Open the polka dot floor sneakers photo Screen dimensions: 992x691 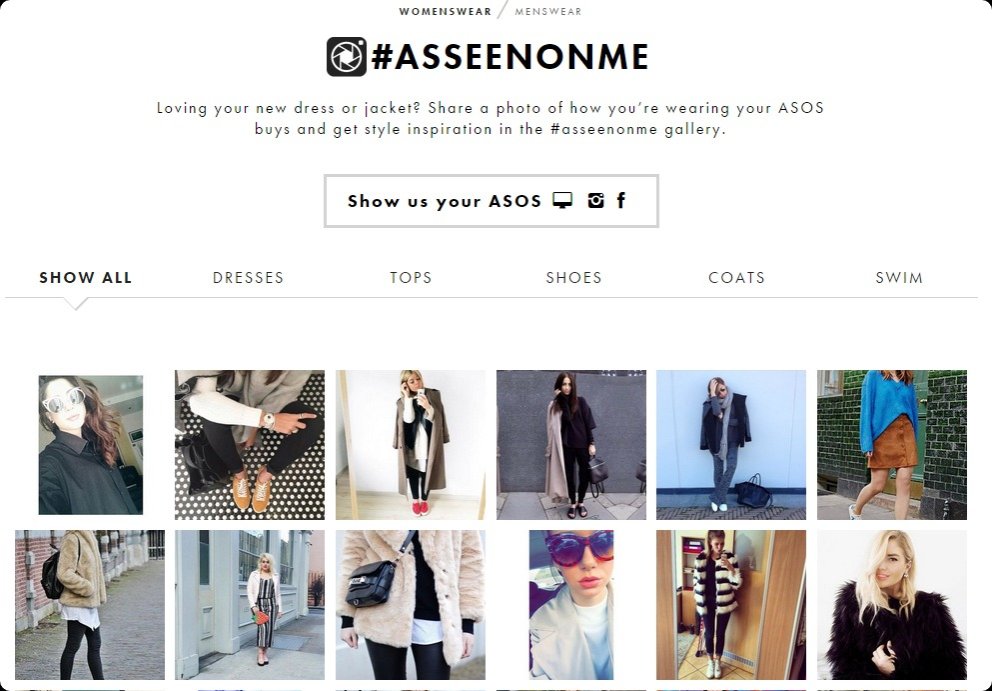tap(250, 445)
